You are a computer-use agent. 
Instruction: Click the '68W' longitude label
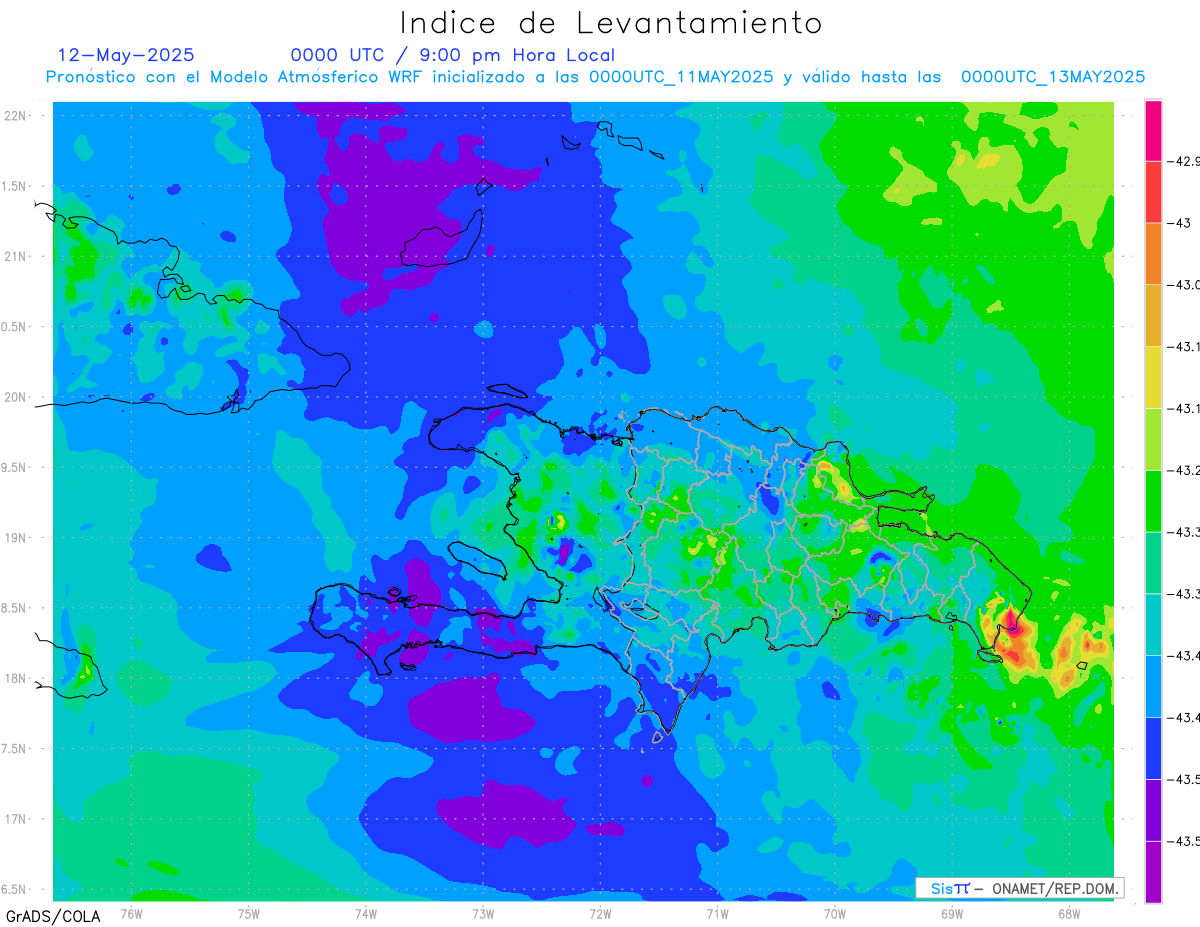[x=1069, y=912]
